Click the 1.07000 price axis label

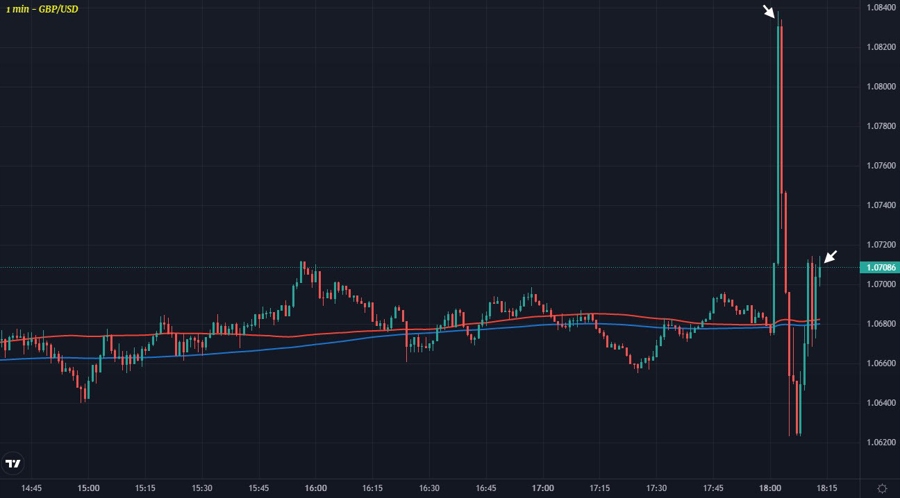(x=880, y=285)
